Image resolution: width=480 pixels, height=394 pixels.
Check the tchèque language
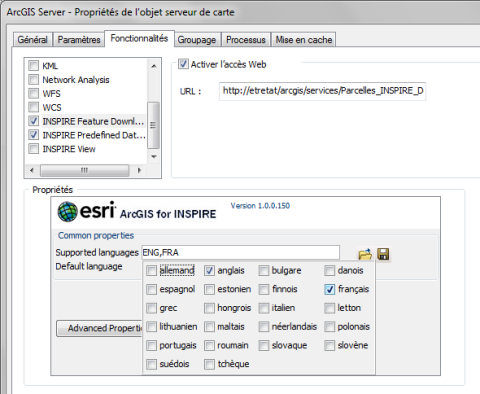(209, 364)
